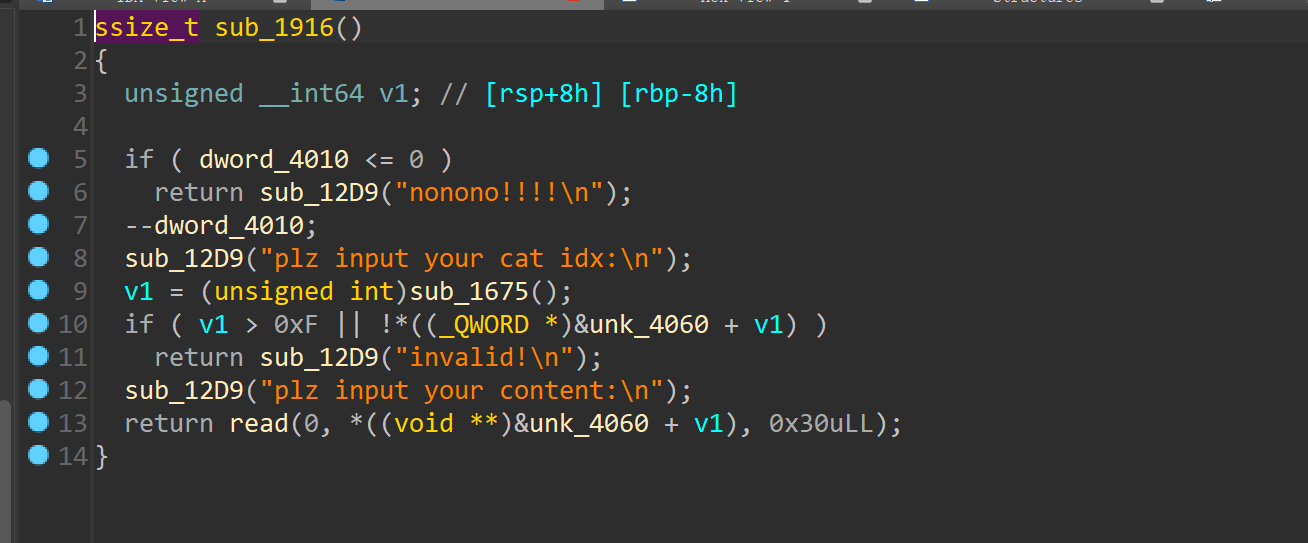
Task: Toggle breakpoint dot on line 12
Action: point(39,389)
